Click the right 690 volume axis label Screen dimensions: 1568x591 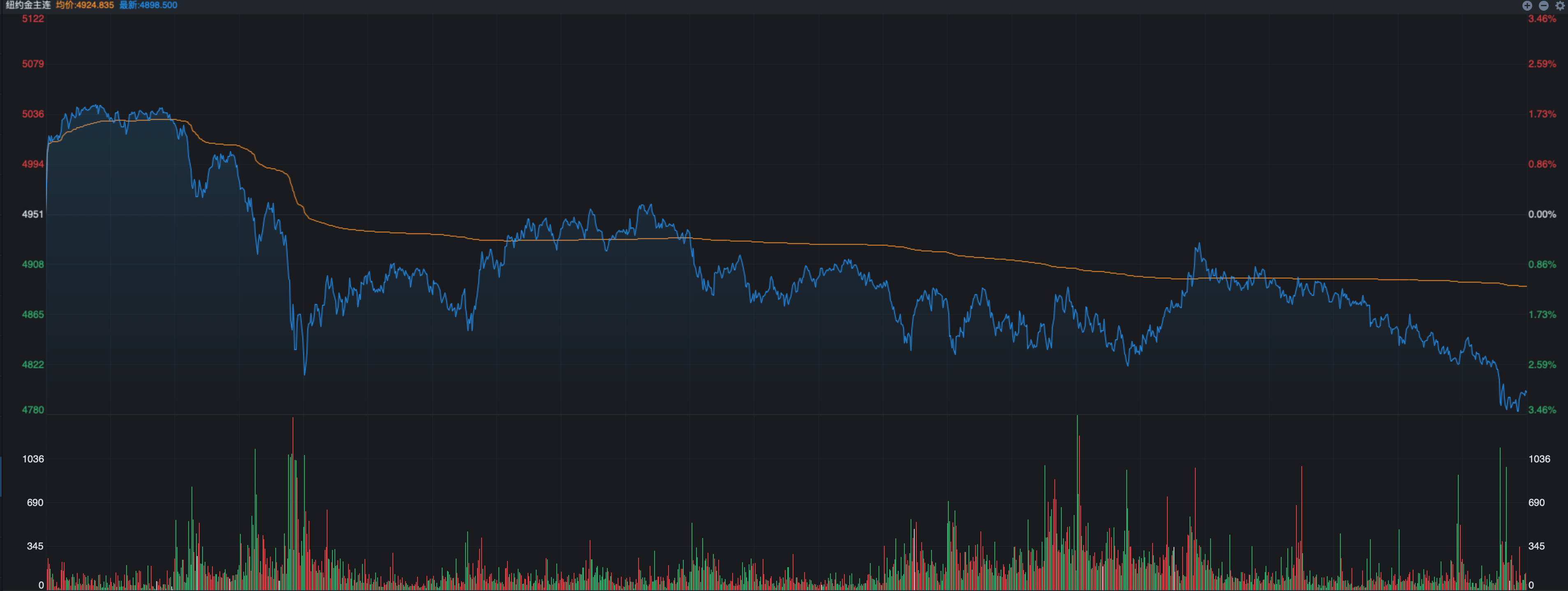click(1536, 503)
